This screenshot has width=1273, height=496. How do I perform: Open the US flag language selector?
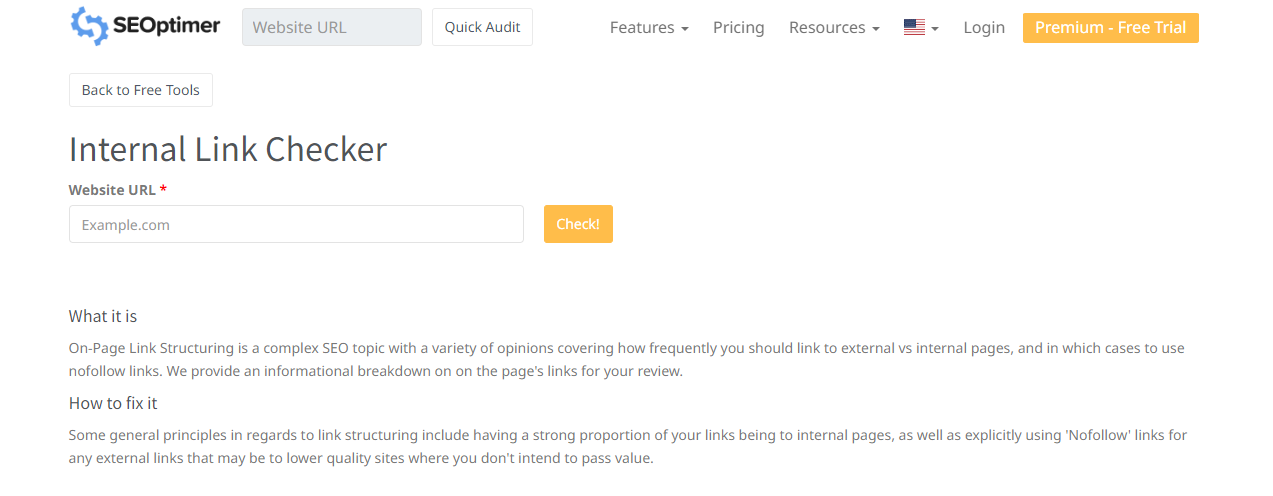pyautogui.click(x=921, y=28)
